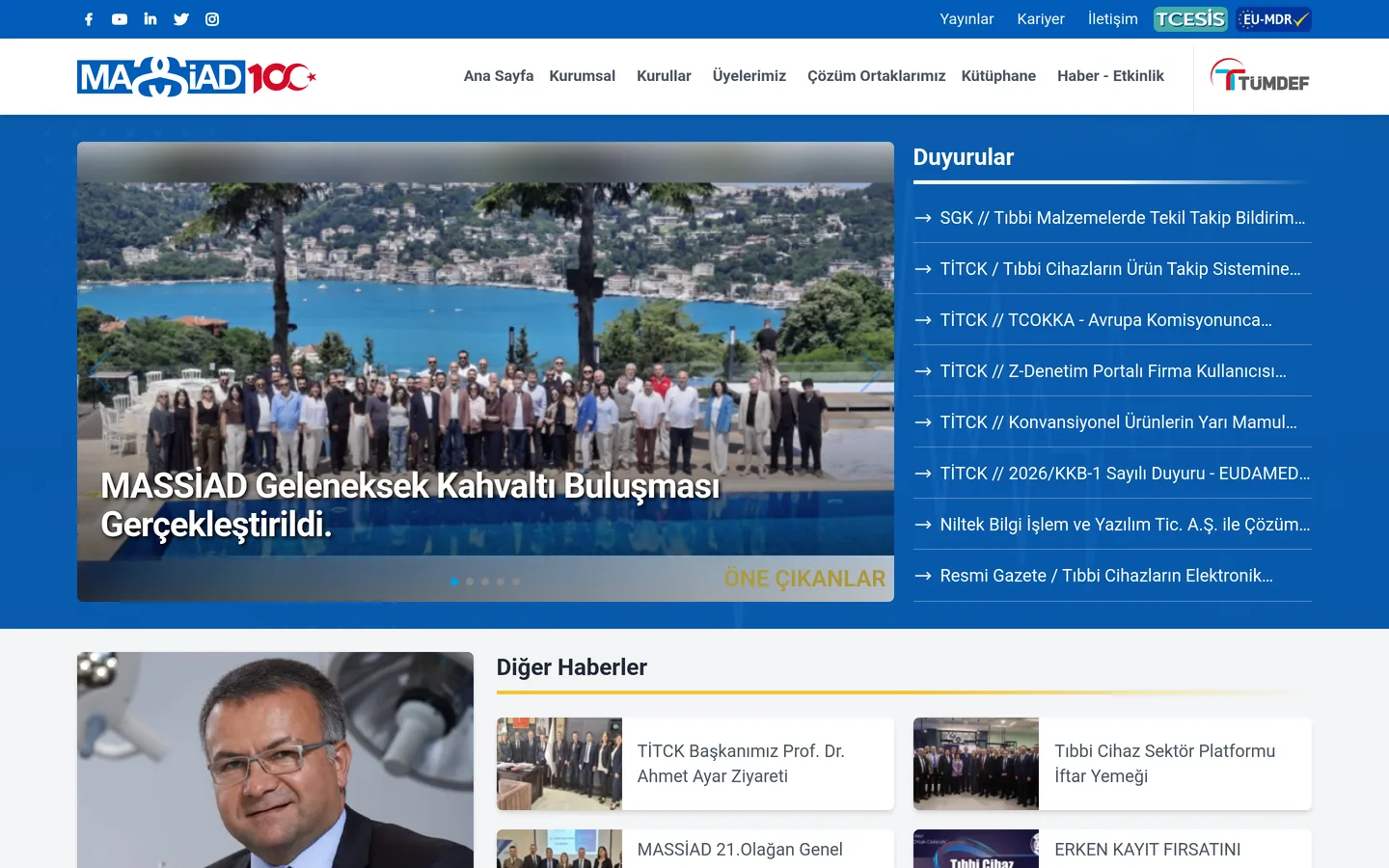This screenshot has height=868, width=1389.
Task: Click the "Duyurular" section heading
Action: (964, 157)
